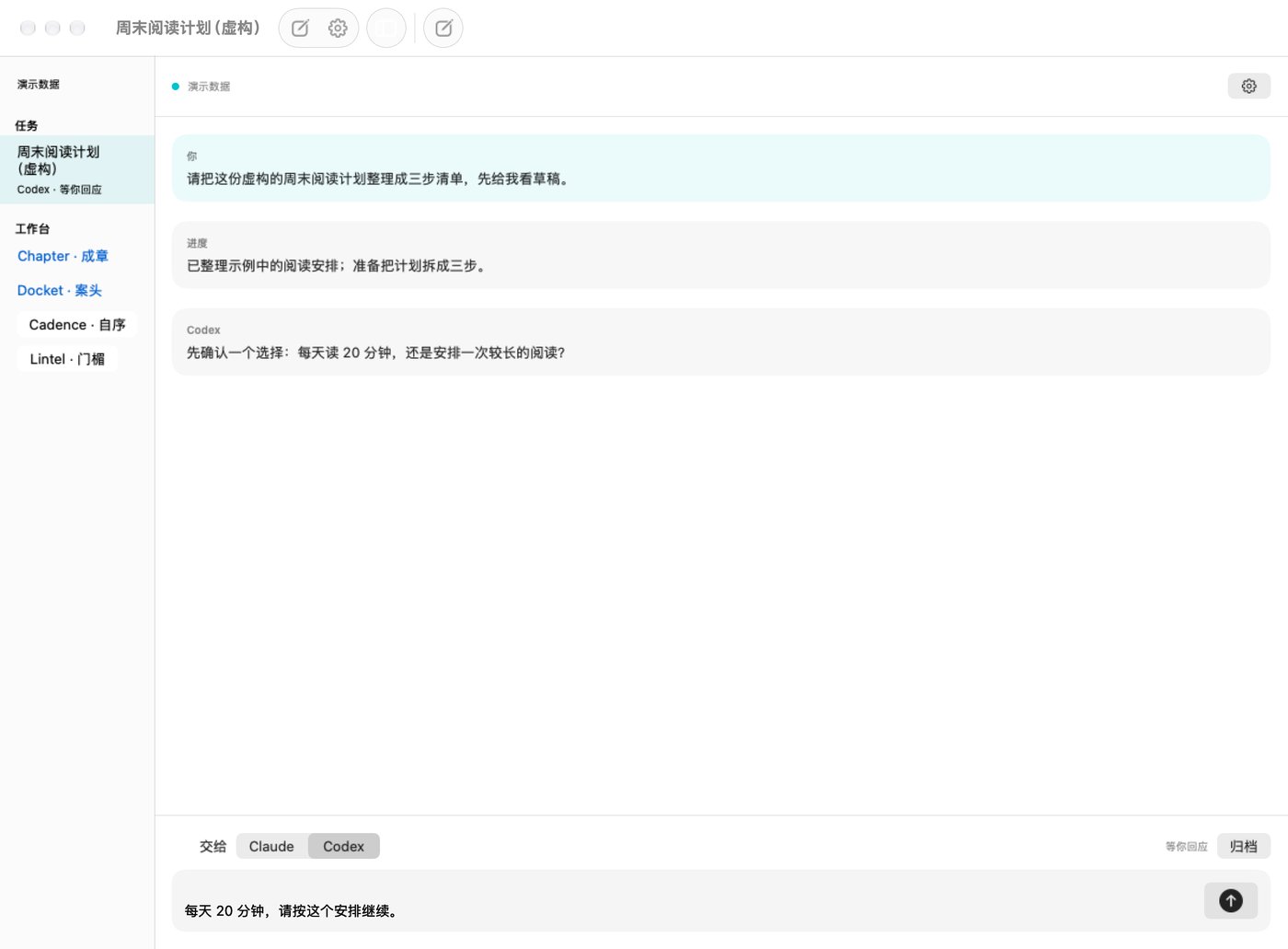Click the window title 周末阅读计划 (虚构)
This screenshot has height=949, width=1288.
click(x=188, y=29)
